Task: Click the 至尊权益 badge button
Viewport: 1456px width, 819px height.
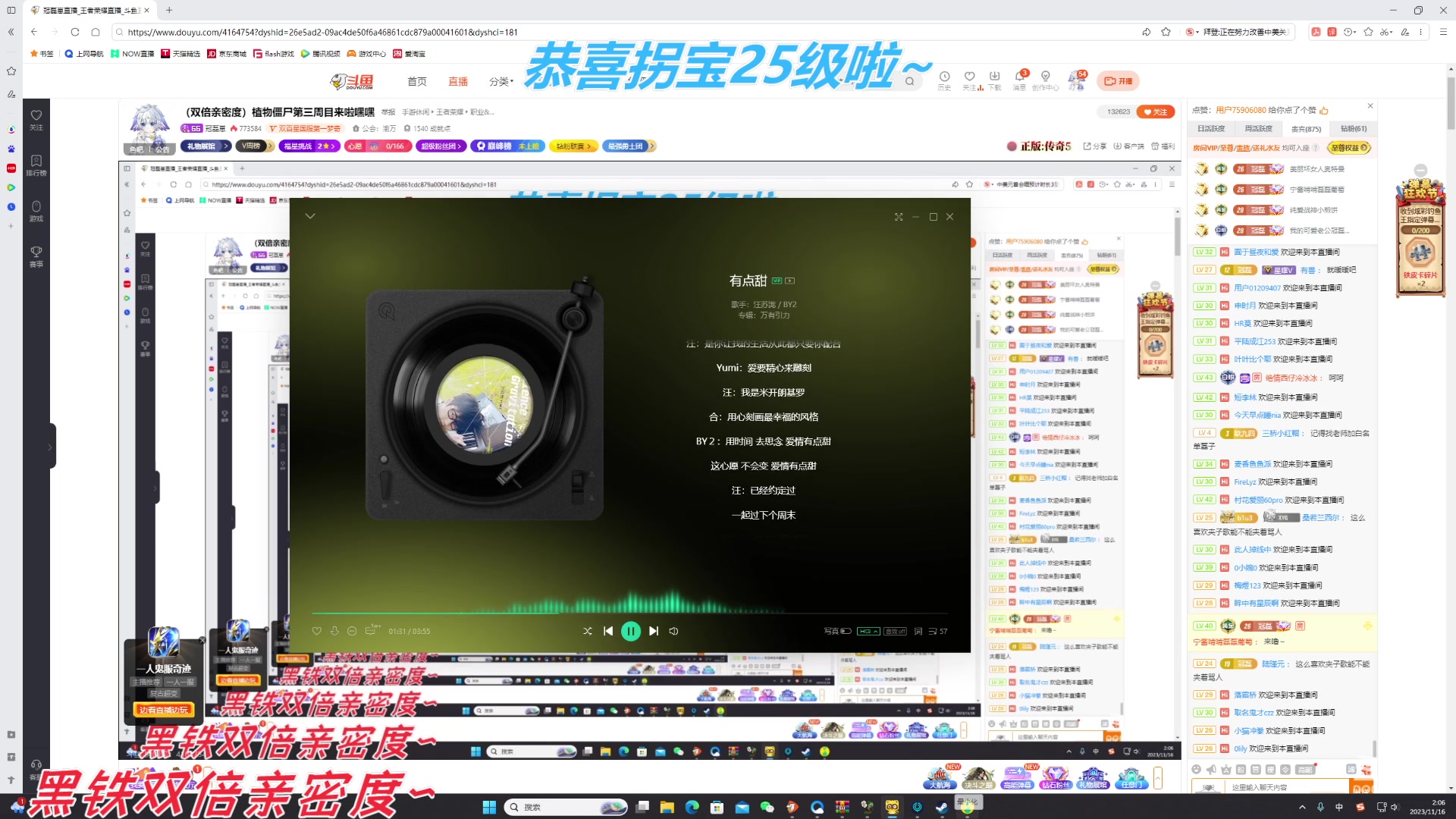Action: (1350, 148)
